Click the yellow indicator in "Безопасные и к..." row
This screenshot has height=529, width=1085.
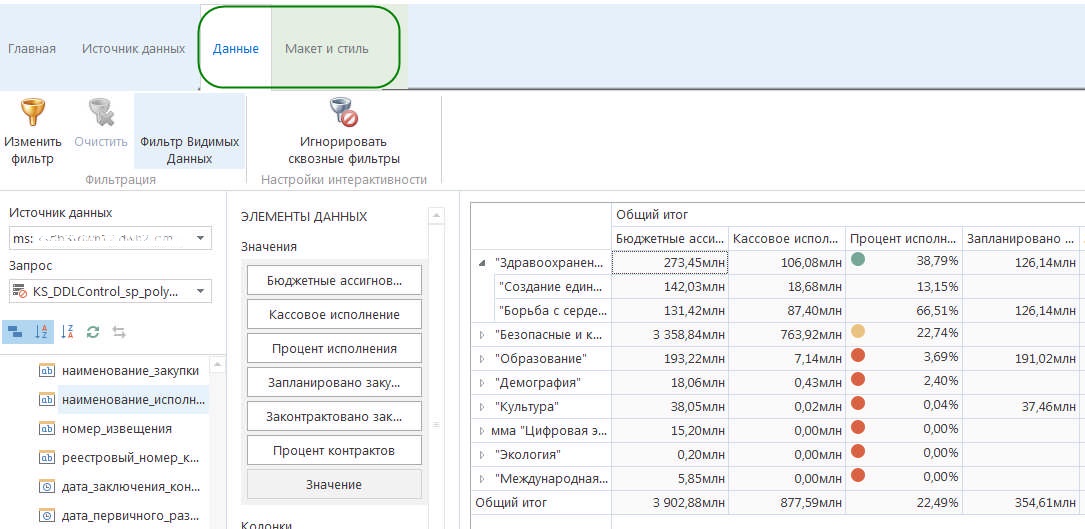[857, 331]
